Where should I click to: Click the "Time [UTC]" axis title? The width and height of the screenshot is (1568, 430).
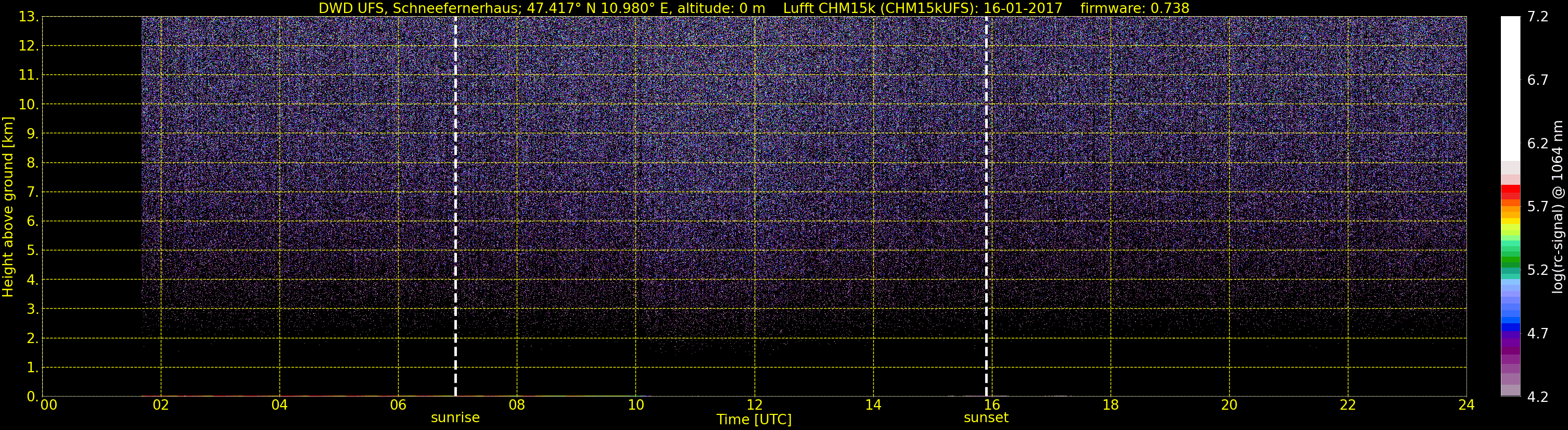click(x=754, y=420)
